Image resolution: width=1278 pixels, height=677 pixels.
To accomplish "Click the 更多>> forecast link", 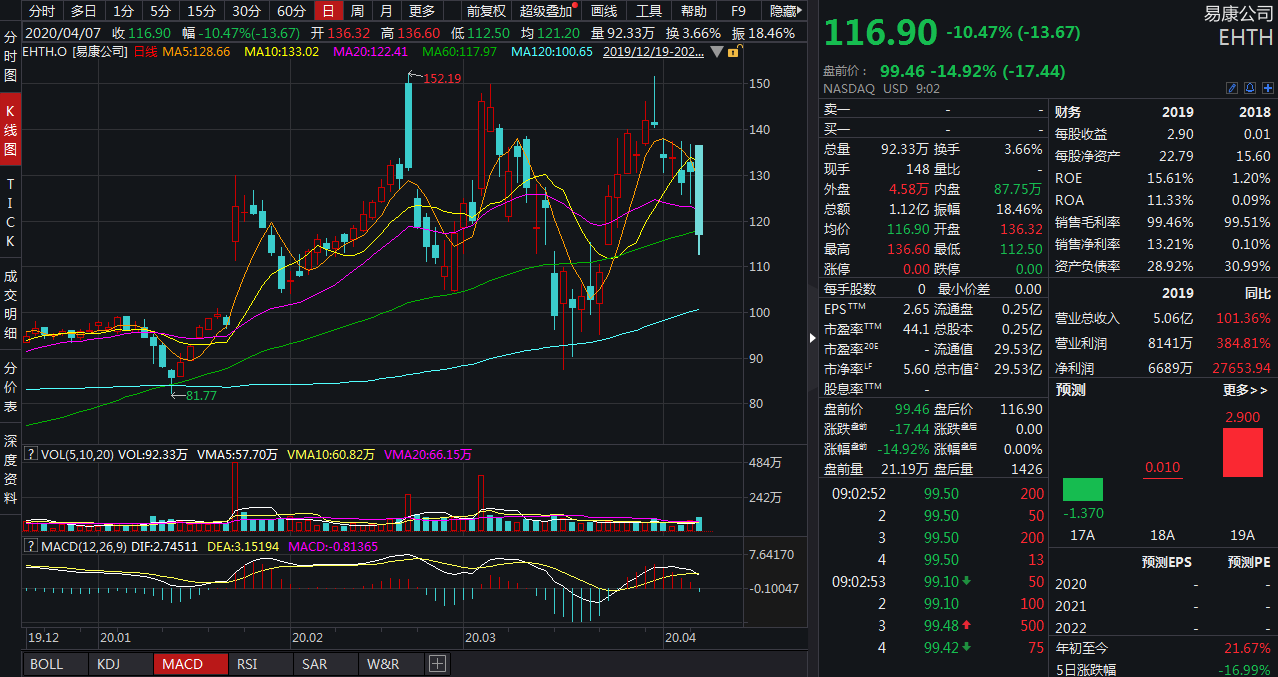I will tap(1245, 390).
